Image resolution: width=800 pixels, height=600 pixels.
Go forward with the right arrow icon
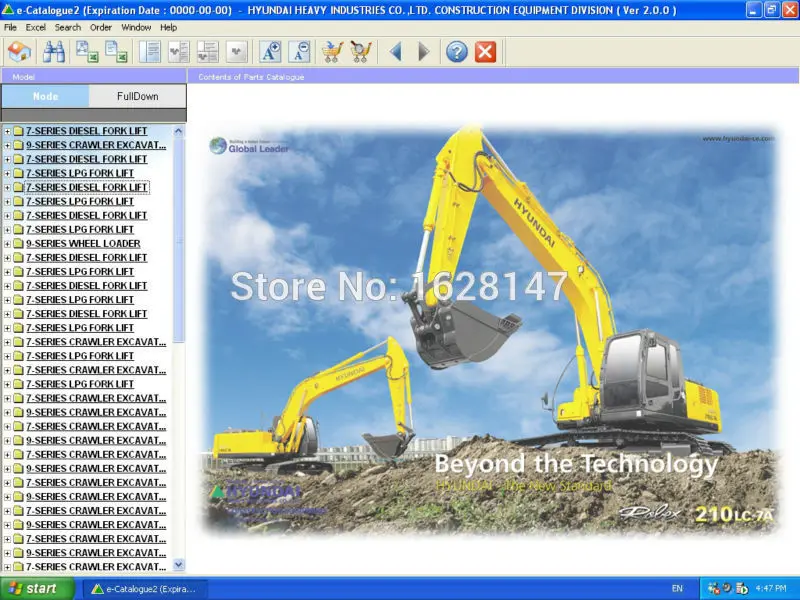point(423,52)
